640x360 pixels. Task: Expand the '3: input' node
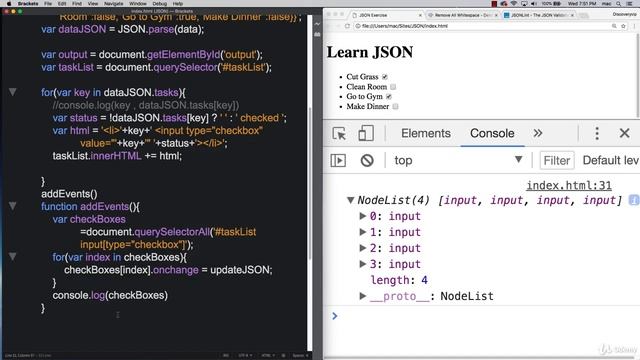362,264
